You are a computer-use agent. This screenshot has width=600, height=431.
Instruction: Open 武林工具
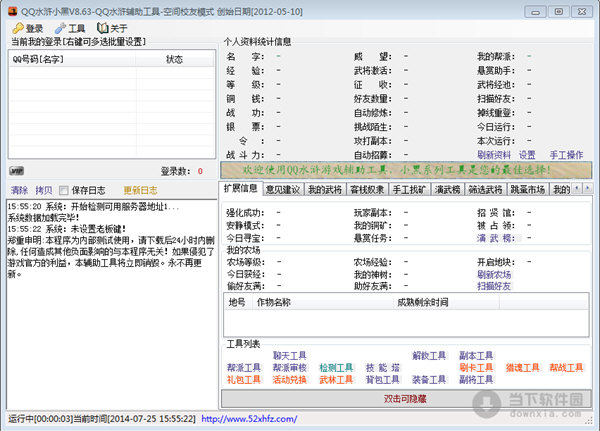tap(336, 379)
